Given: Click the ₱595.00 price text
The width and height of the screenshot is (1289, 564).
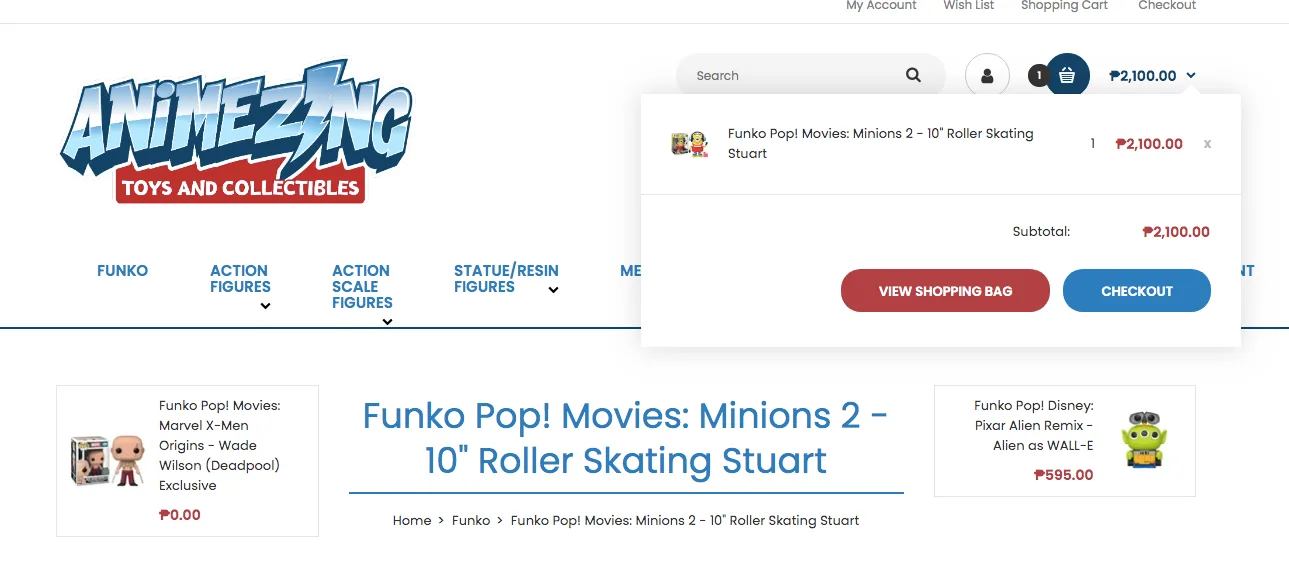Looking at the screenshot, I should (1064, 475).
